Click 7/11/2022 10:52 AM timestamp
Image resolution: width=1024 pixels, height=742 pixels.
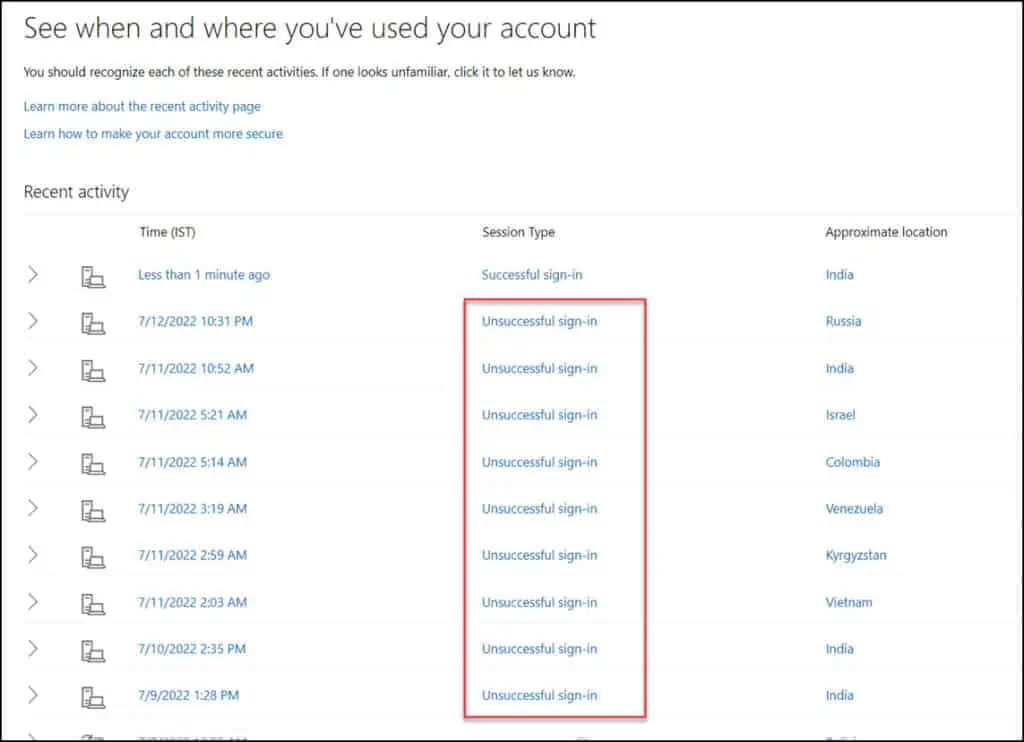point(195,368)
